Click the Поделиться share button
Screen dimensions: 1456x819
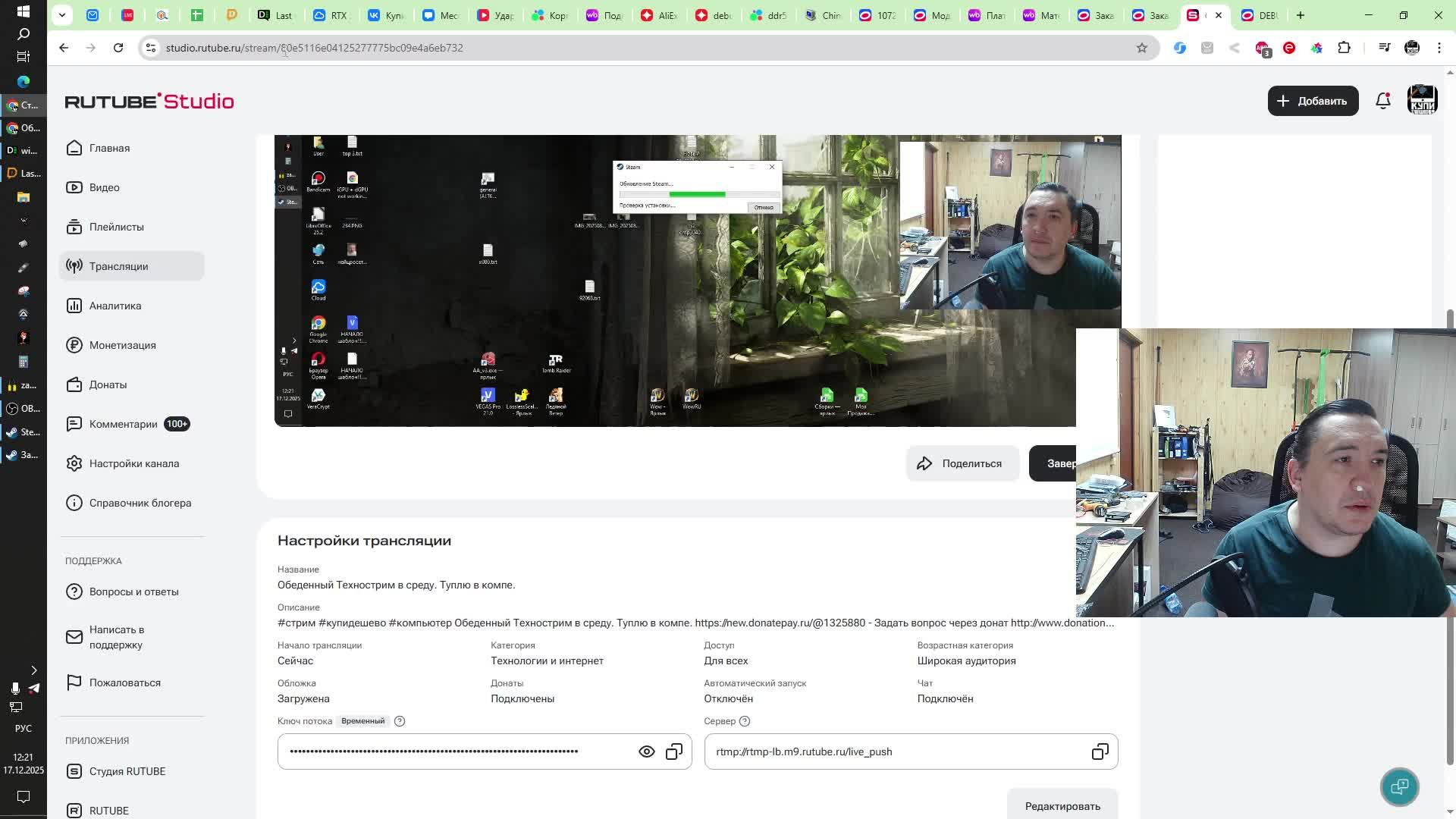point(962,463)
